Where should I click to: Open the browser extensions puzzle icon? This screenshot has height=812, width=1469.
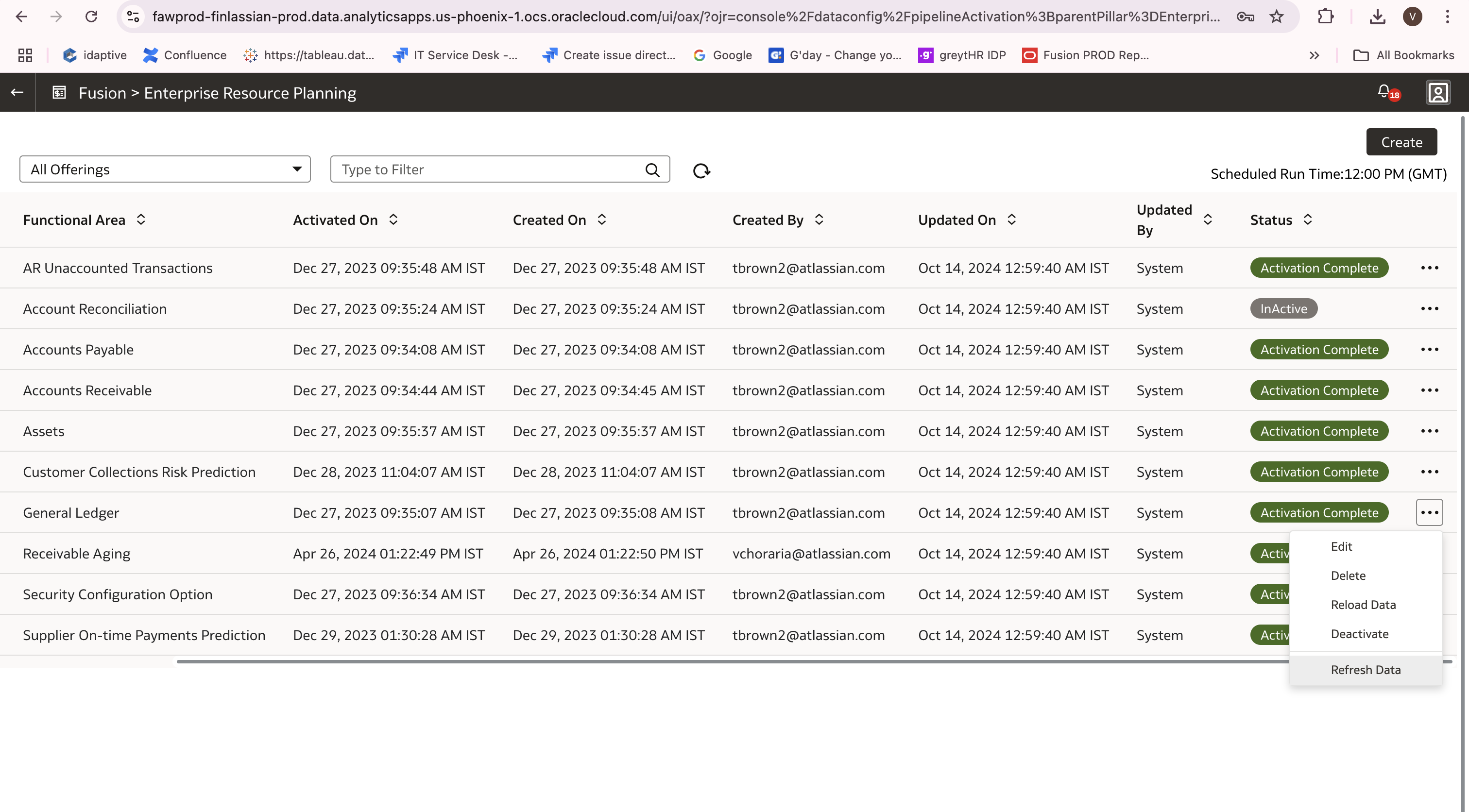(1326, 17)
